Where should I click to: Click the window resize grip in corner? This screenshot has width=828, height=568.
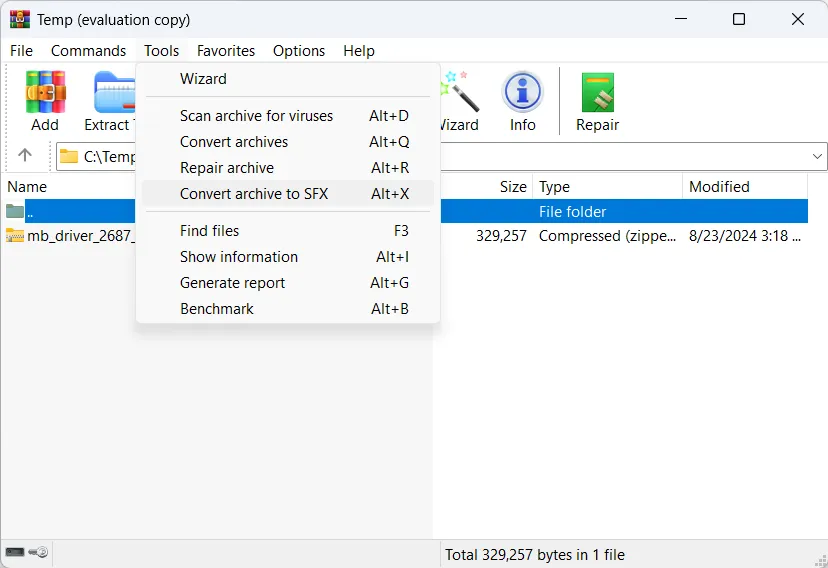(x=821, y=561)
